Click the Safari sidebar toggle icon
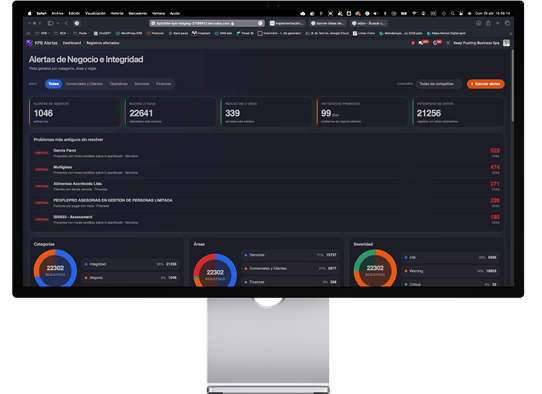542x394 pixels. [x=50, y=23]
